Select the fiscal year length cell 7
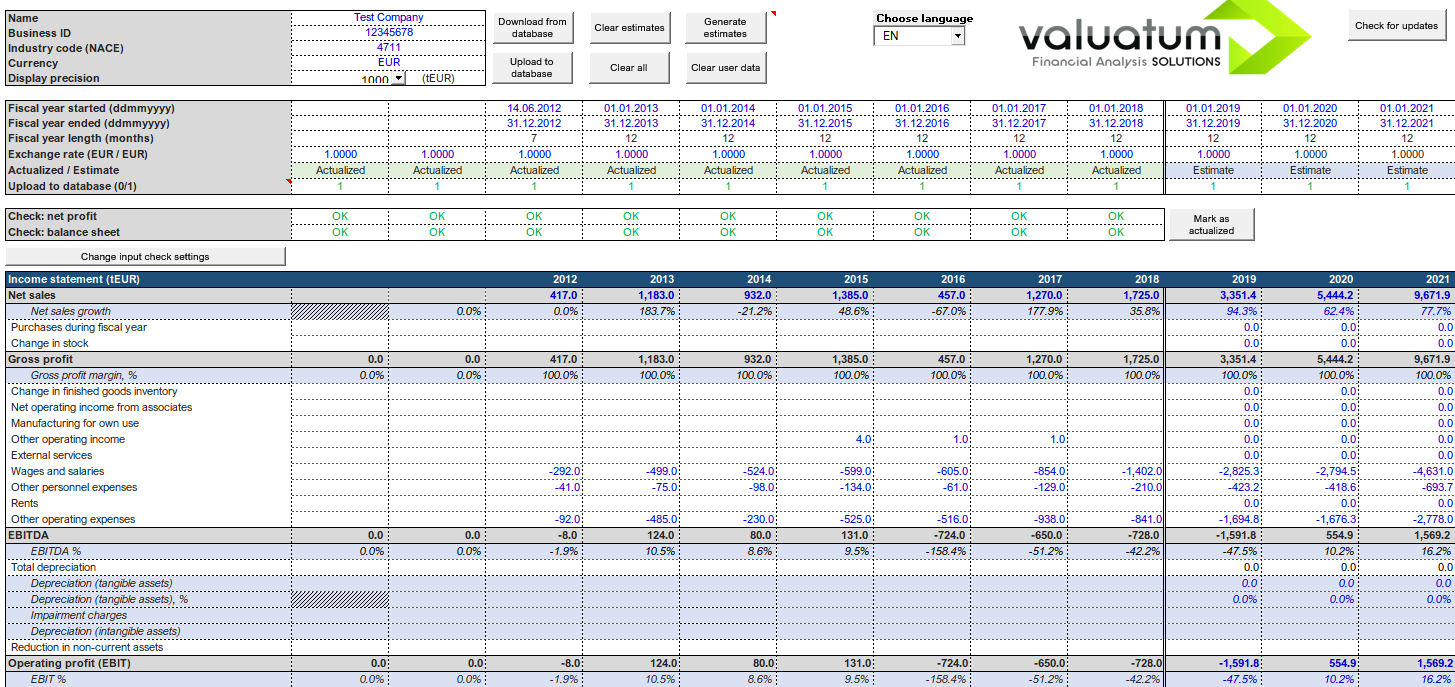1455x687 pixels. coord(534,139)
